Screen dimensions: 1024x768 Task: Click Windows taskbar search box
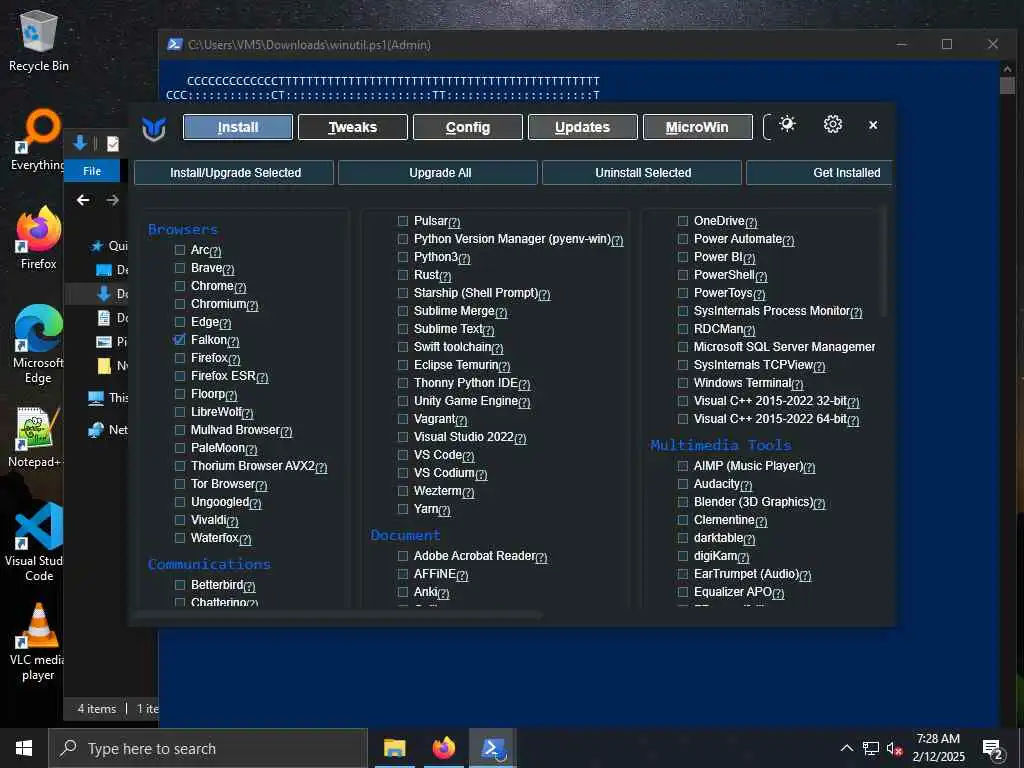pyautogui.click(x=208, y=748)
